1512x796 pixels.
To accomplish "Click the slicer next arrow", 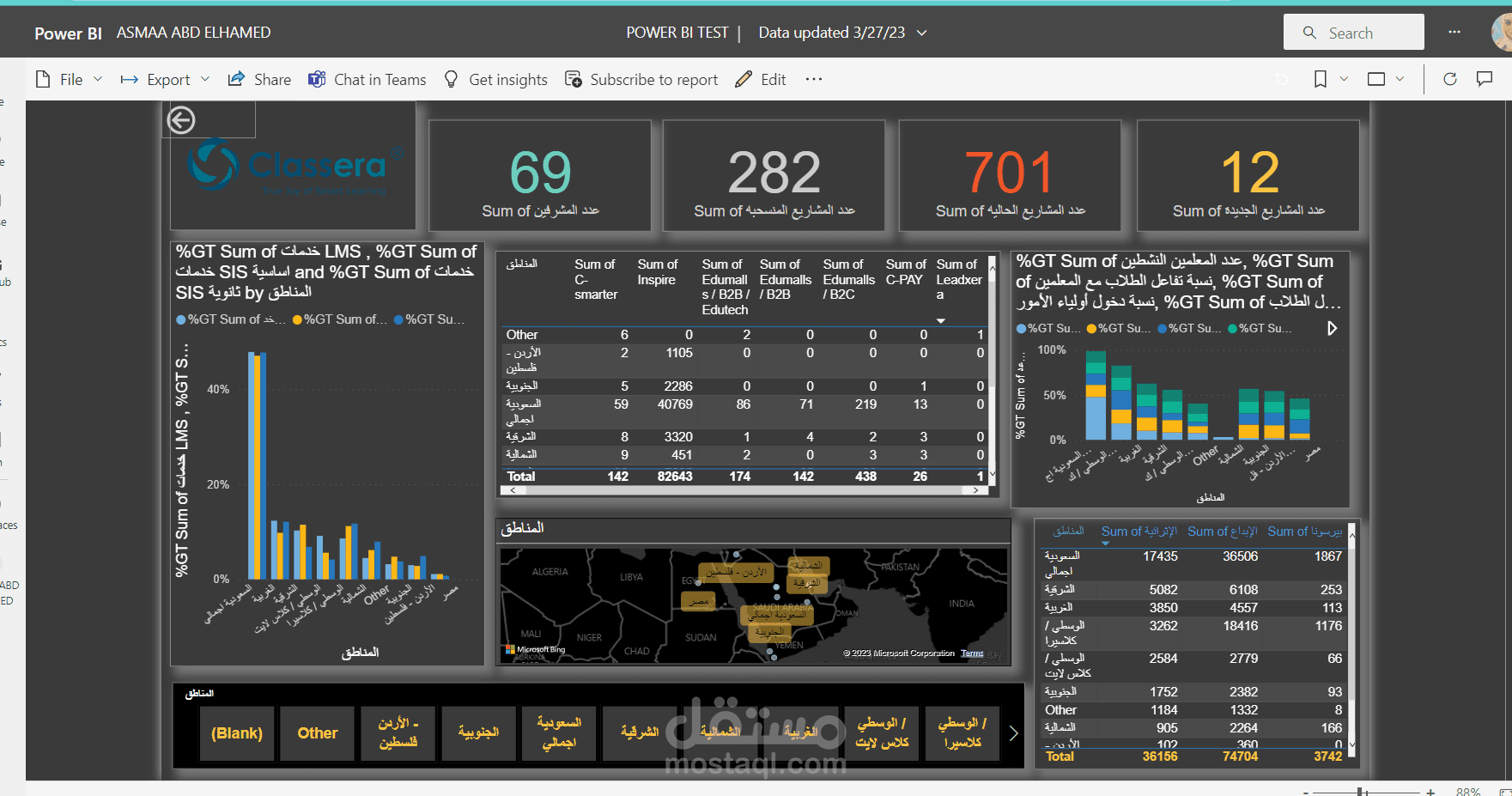I will point(1013,733).
